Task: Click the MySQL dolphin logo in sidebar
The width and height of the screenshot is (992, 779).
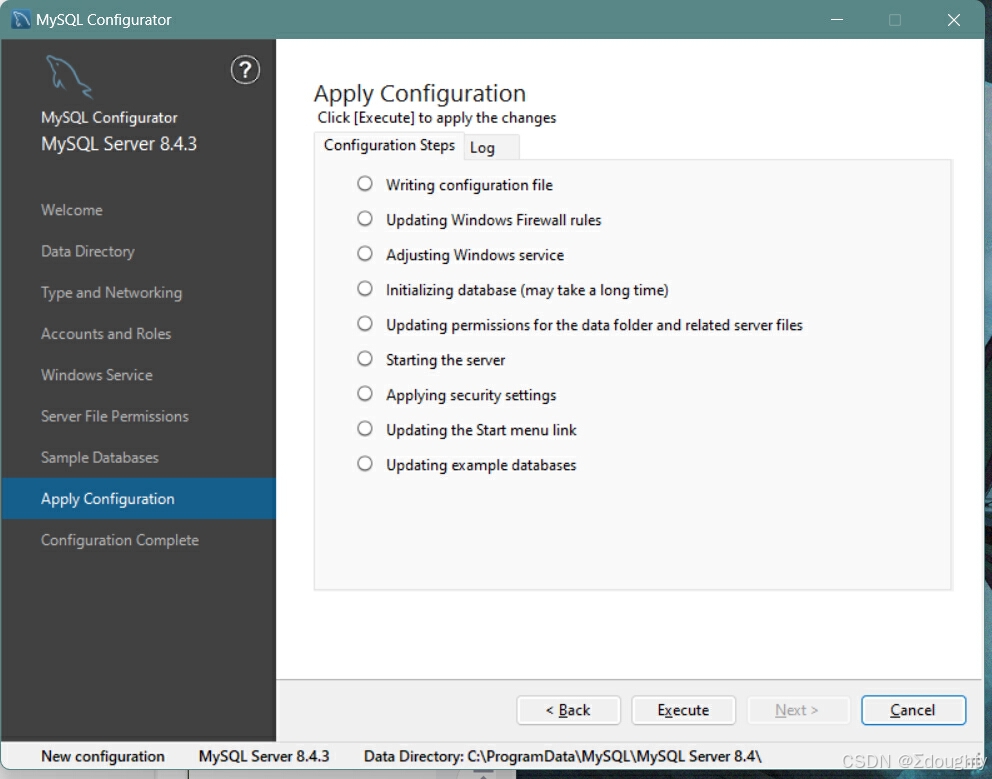Action: tap(69, 77)
